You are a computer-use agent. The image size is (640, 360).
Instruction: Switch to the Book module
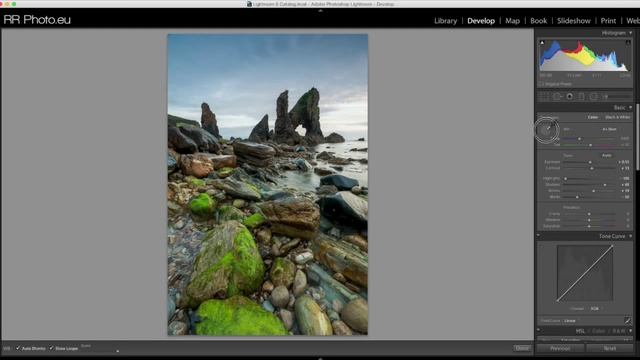coord(538,21)
